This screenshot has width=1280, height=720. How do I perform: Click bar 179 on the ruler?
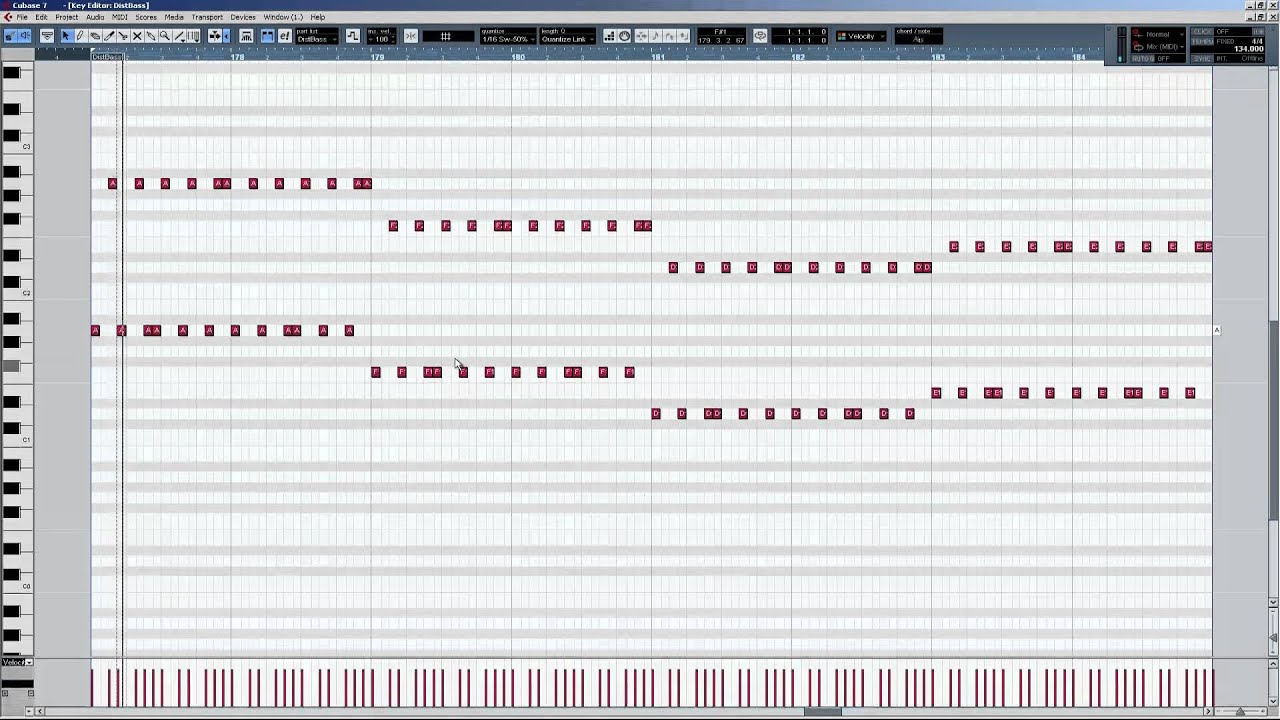[x=377, y=57]
